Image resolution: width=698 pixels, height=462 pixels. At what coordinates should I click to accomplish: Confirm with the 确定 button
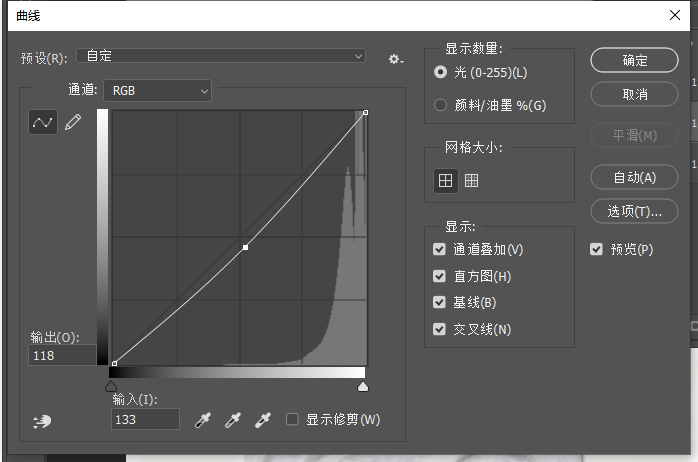634,60
